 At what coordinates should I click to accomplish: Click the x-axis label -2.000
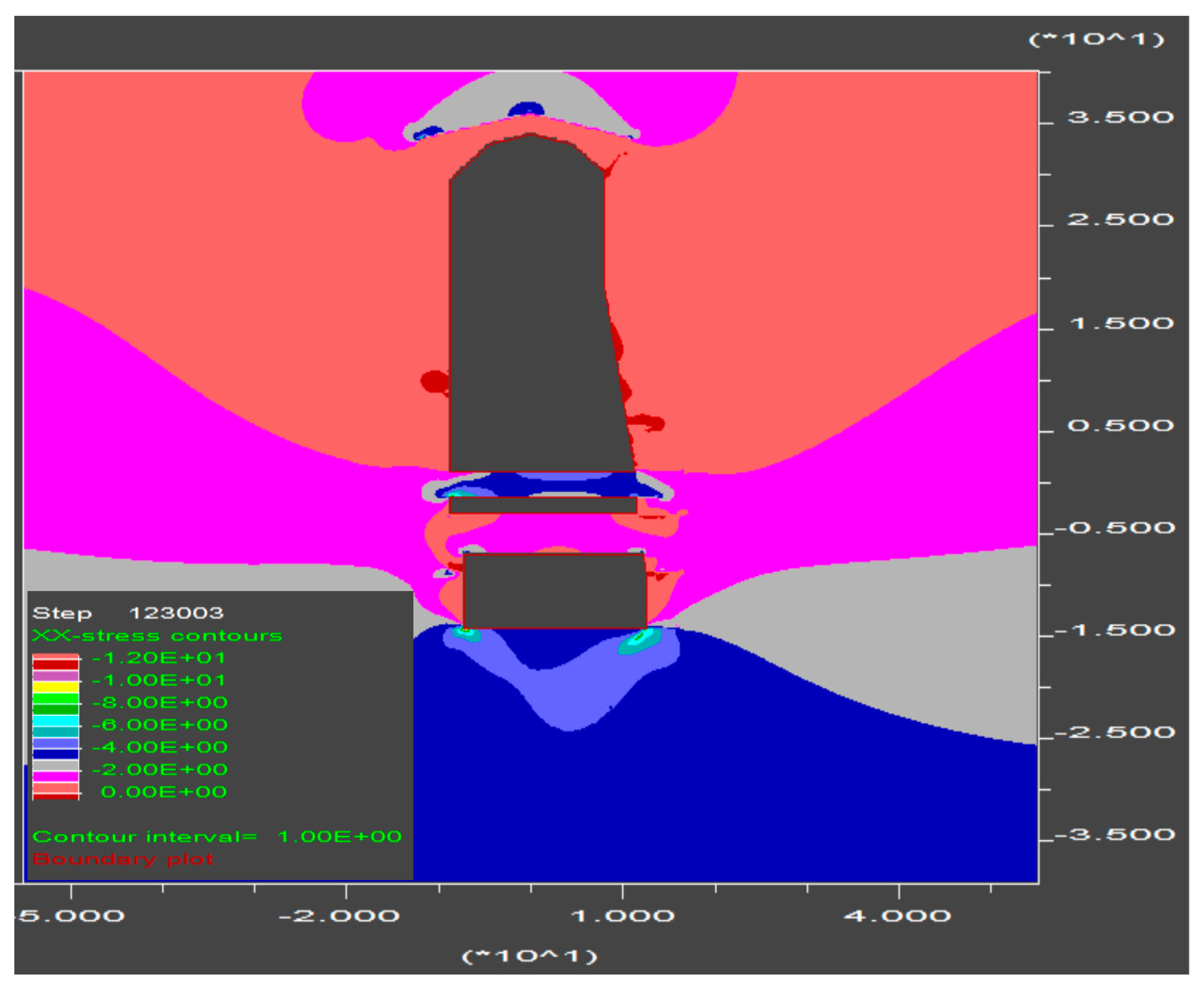coord(339,917)
